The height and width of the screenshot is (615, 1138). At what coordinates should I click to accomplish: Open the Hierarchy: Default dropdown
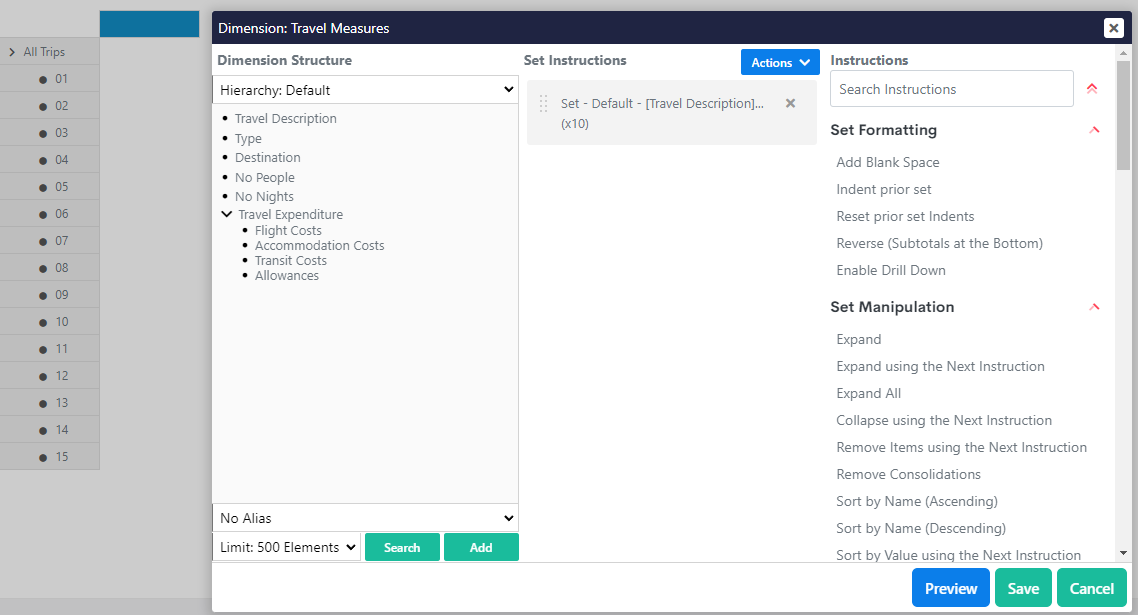click(x=365, y=90)
